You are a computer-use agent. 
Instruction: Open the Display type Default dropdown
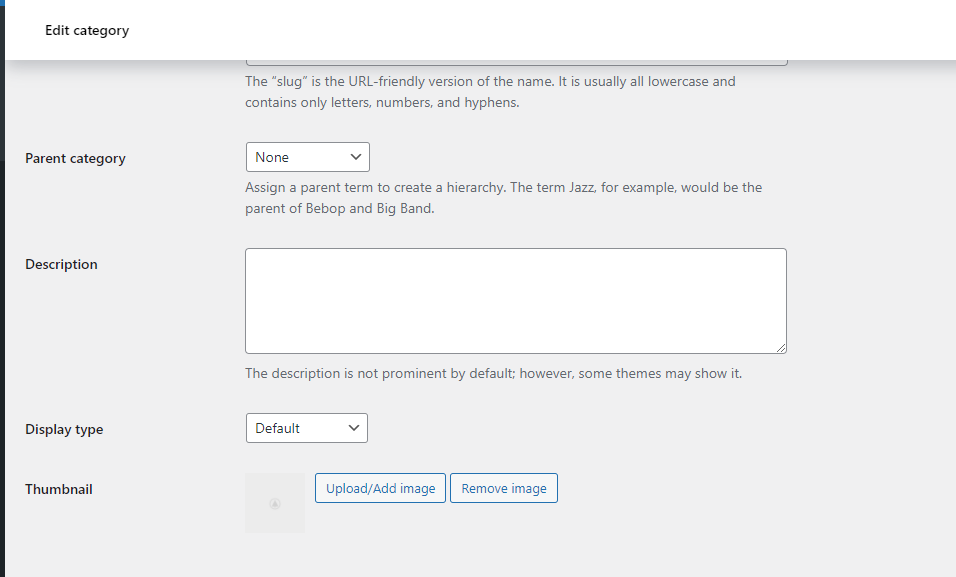307,428
